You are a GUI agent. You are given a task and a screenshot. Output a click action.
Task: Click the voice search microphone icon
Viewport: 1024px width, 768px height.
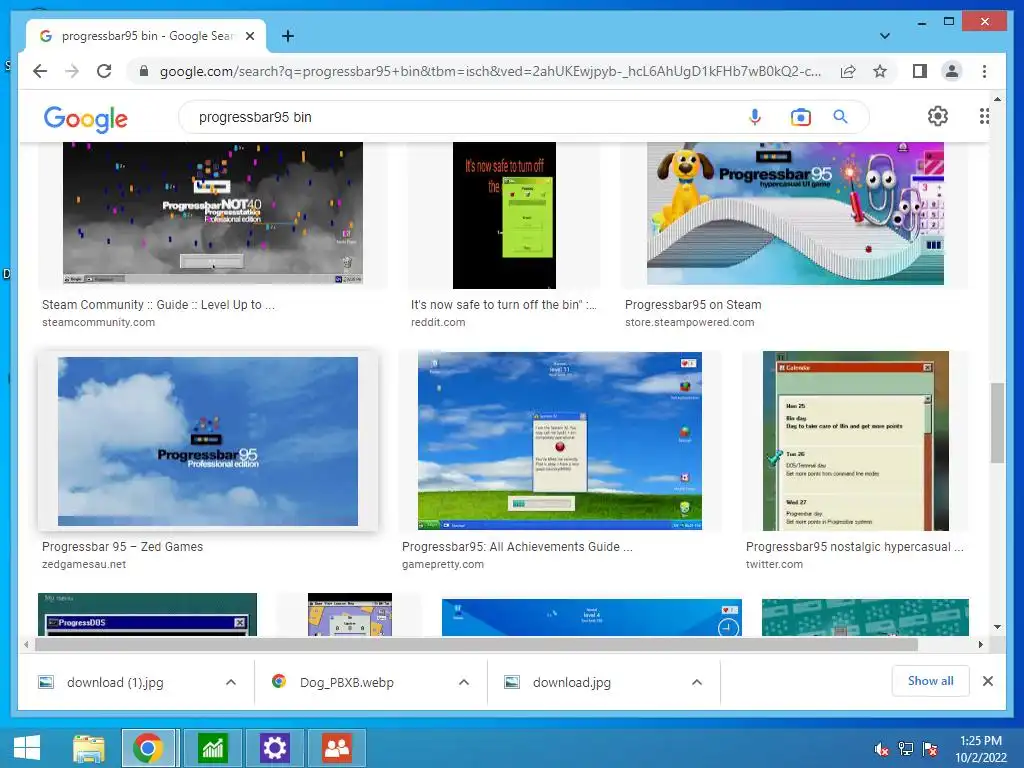point(754,117)
